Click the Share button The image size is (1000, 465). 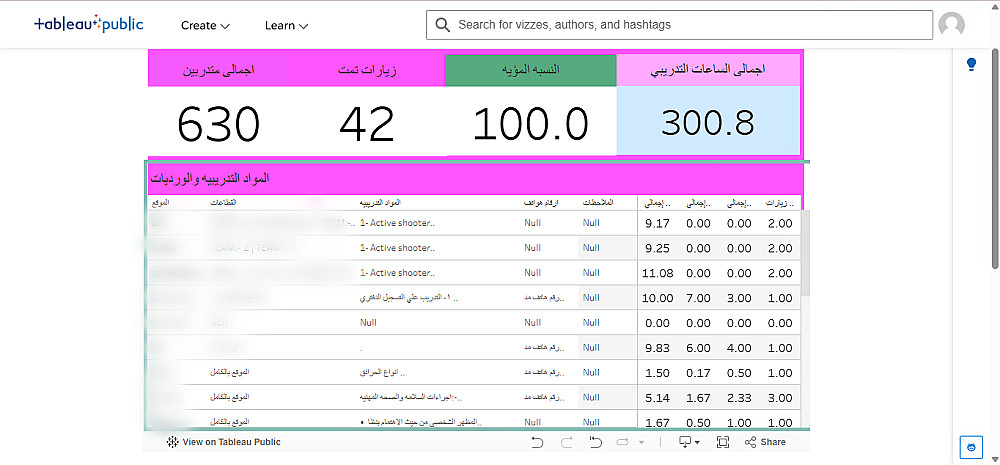[765, 442]
